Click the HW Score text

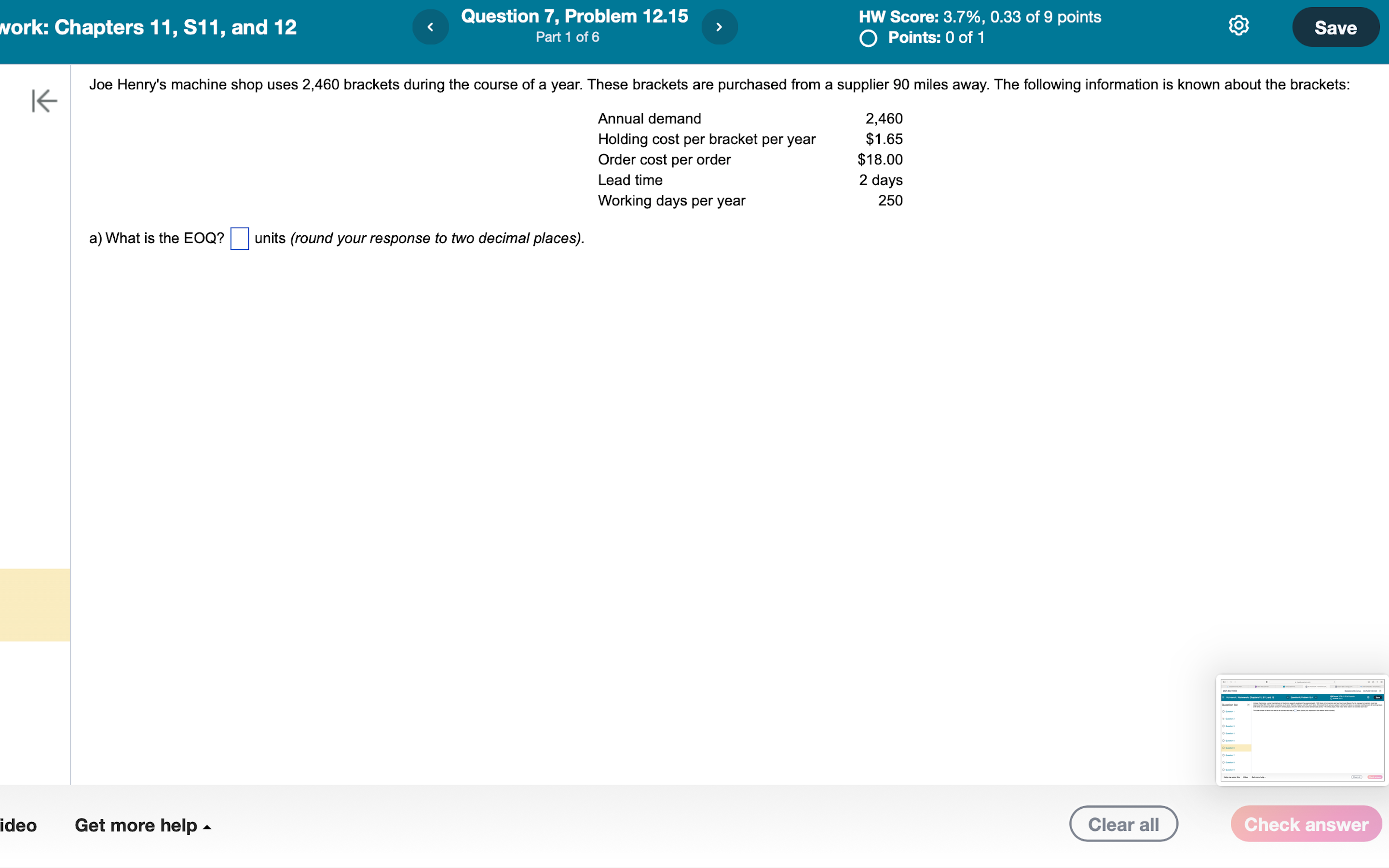(x=979, y=17)
